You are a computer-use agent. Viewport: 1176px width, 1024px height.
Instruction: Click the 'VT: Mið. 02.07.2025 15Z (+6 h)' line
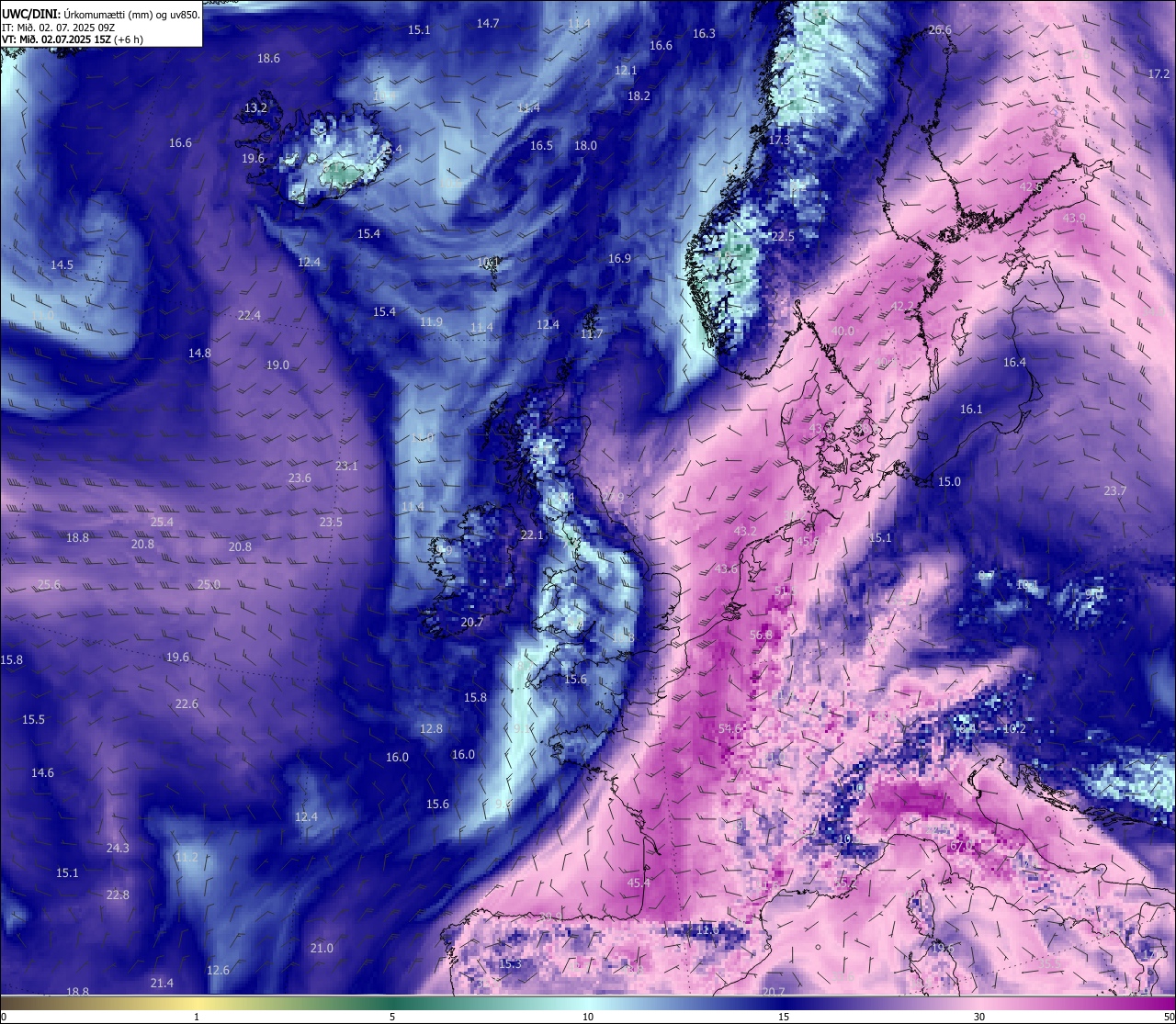(x=73, y=39)
